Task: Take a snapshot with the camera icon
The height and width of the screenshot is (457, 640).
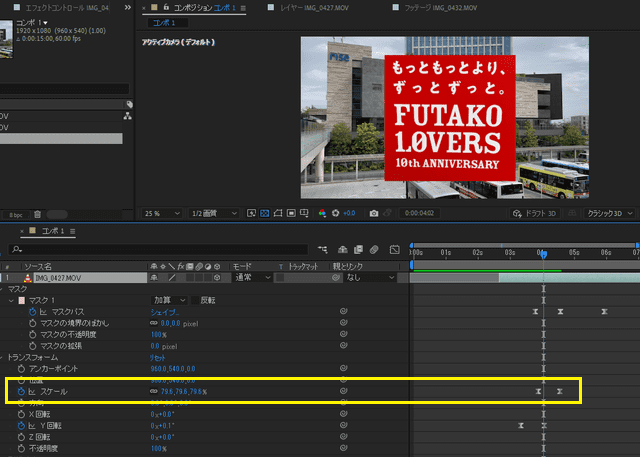Action: click(373, 213)
